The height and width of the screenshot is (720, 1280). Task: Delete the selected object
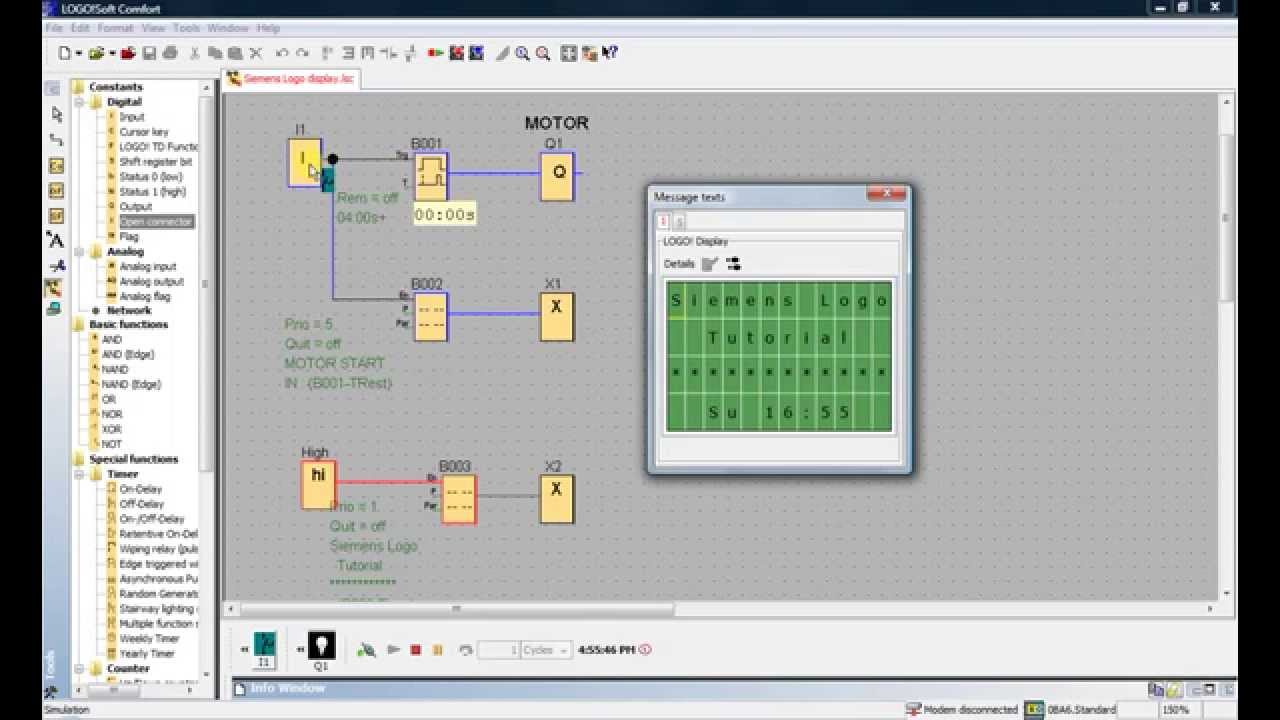click(x=255, y=53)
